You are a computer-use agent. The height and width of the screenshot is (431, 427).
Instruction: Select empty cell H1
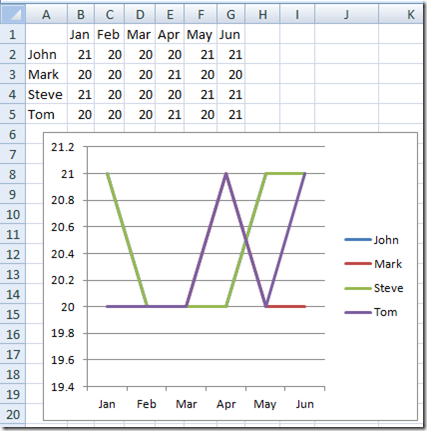262,34
